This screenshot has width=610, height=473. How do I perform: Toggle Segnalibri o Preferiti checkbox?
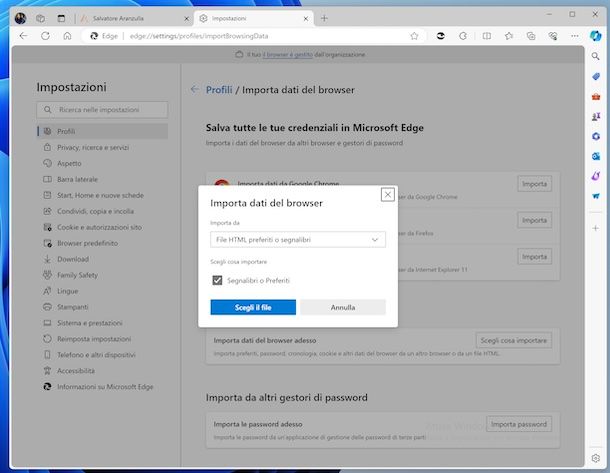click(x=217, y=280)
